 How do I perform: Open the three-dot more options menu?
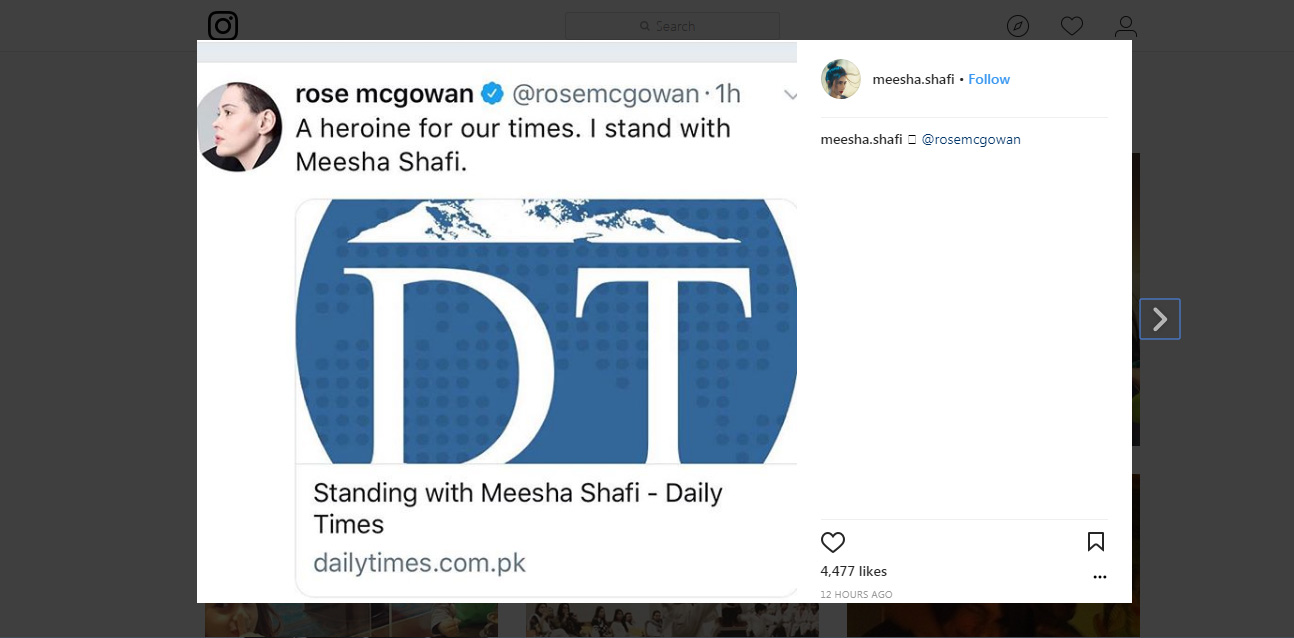pyautogui.click(x=1100, y=577)
